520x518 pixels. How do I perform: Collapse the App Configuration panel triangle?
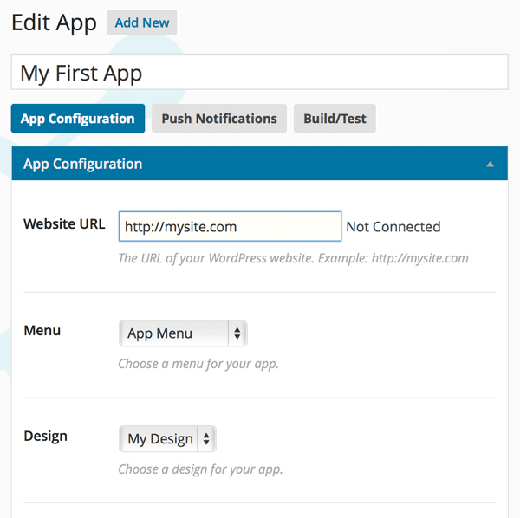pos(490,164)
